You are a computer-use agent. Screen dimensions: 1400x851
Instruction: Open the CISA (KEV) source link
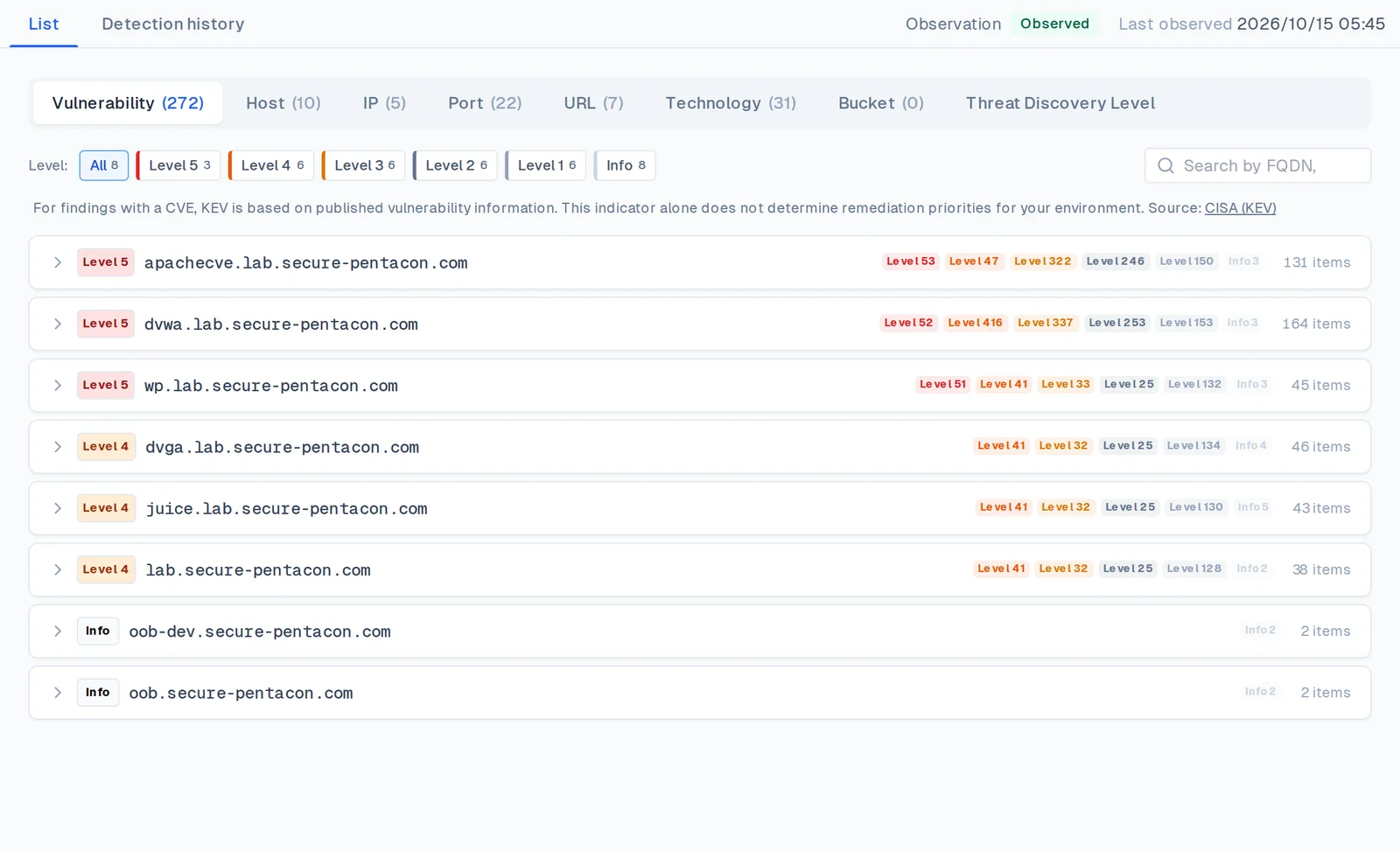point(1241,208)
